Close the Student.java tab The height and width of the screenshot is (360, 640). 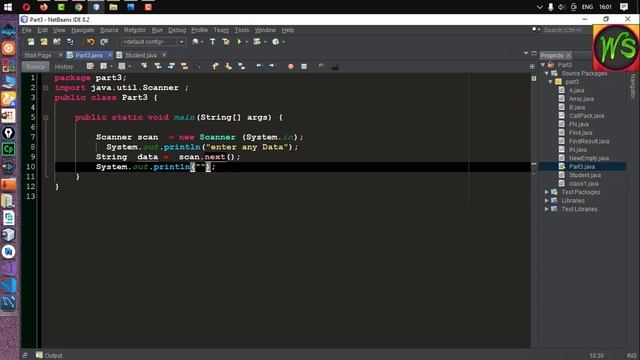[x=164, y=55]
